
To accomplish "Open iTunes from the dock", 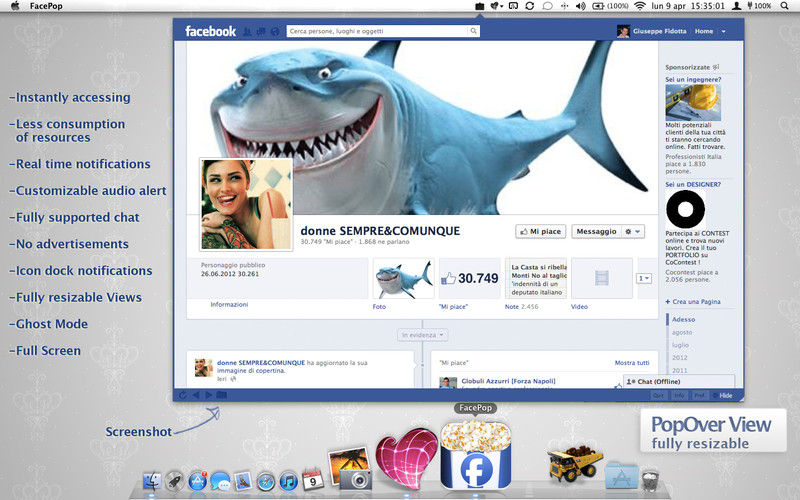I will tap(288, 481).
